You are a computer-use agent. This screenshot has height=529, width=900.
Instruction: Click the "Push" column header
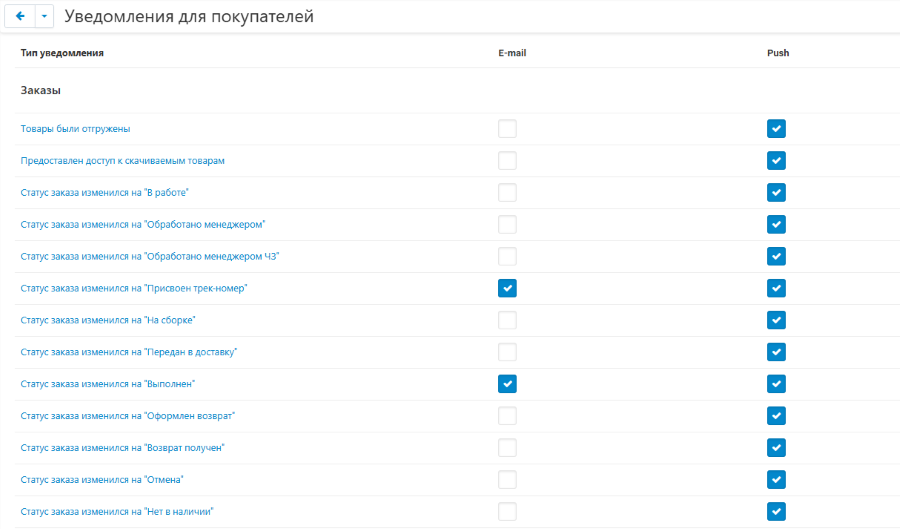point(778,53)
